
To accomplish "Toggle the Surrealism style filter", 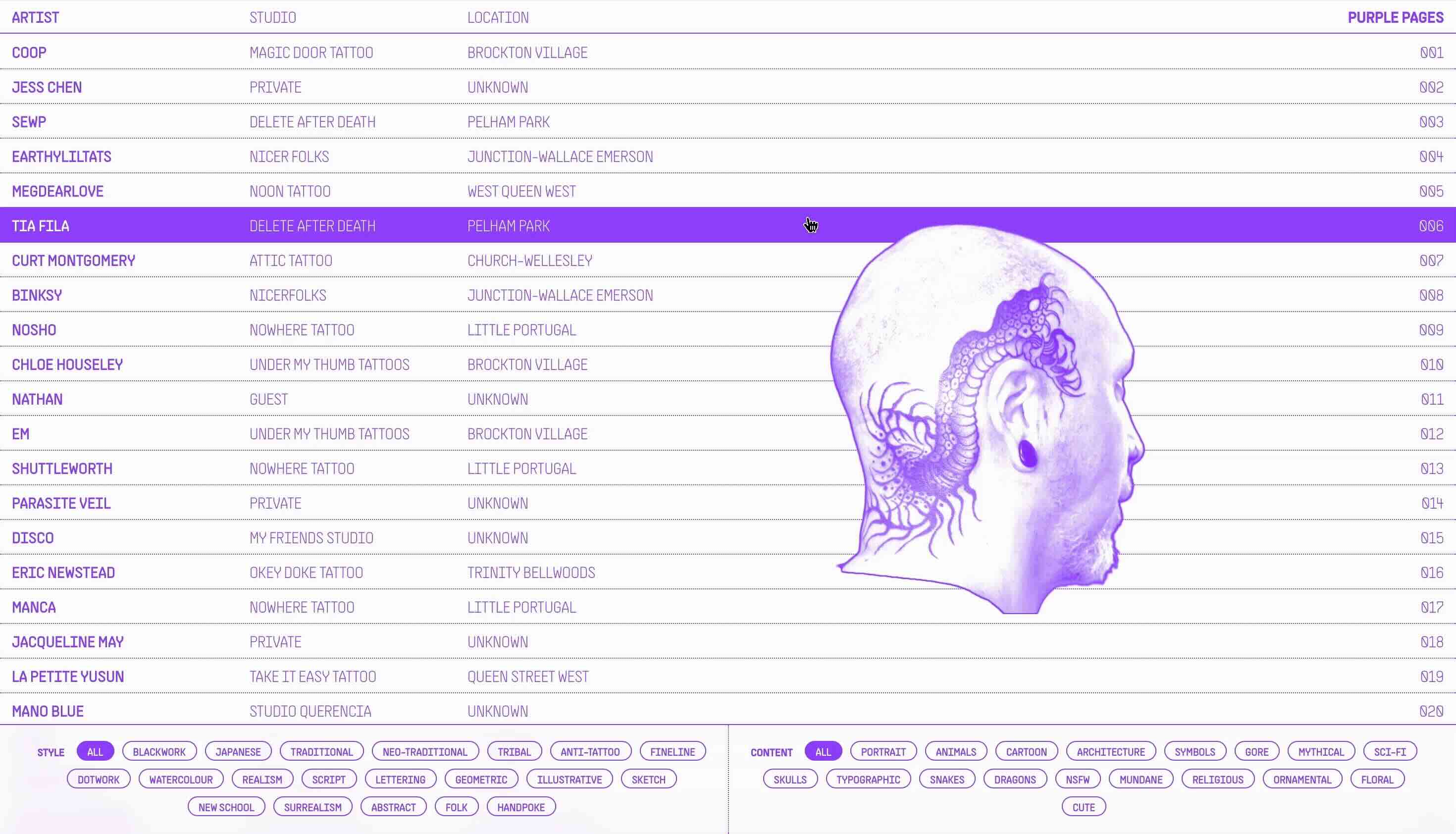I will coord(312,807).
